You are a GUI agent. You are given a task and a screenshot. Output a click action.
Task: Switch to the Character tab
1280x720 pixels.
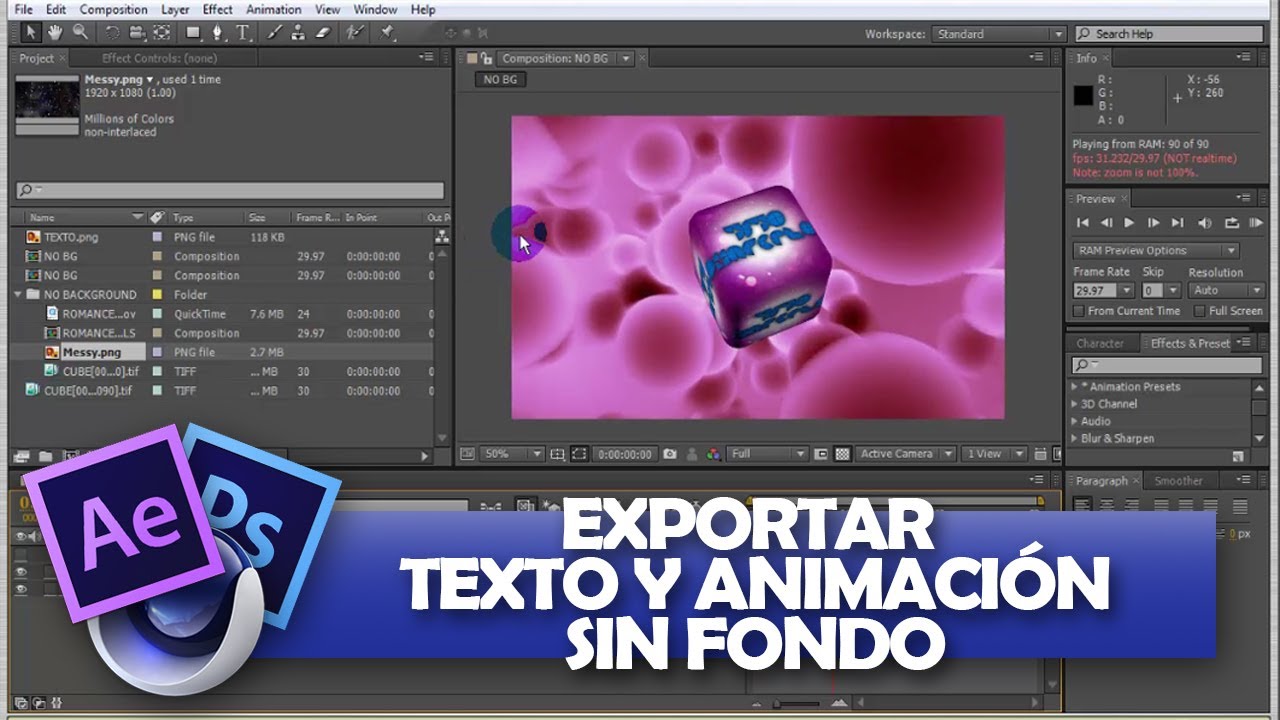point(1100,344)
